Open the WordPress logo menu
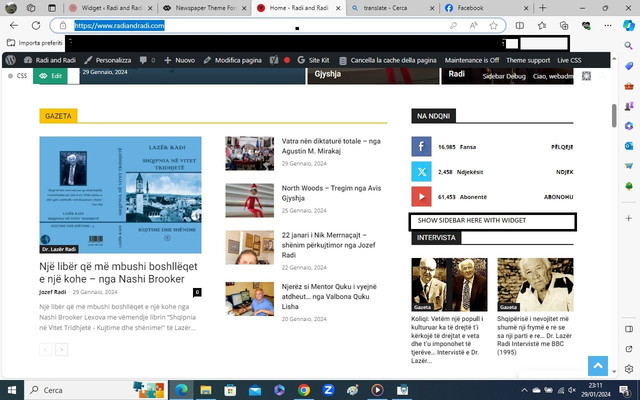 click(11, 60)
